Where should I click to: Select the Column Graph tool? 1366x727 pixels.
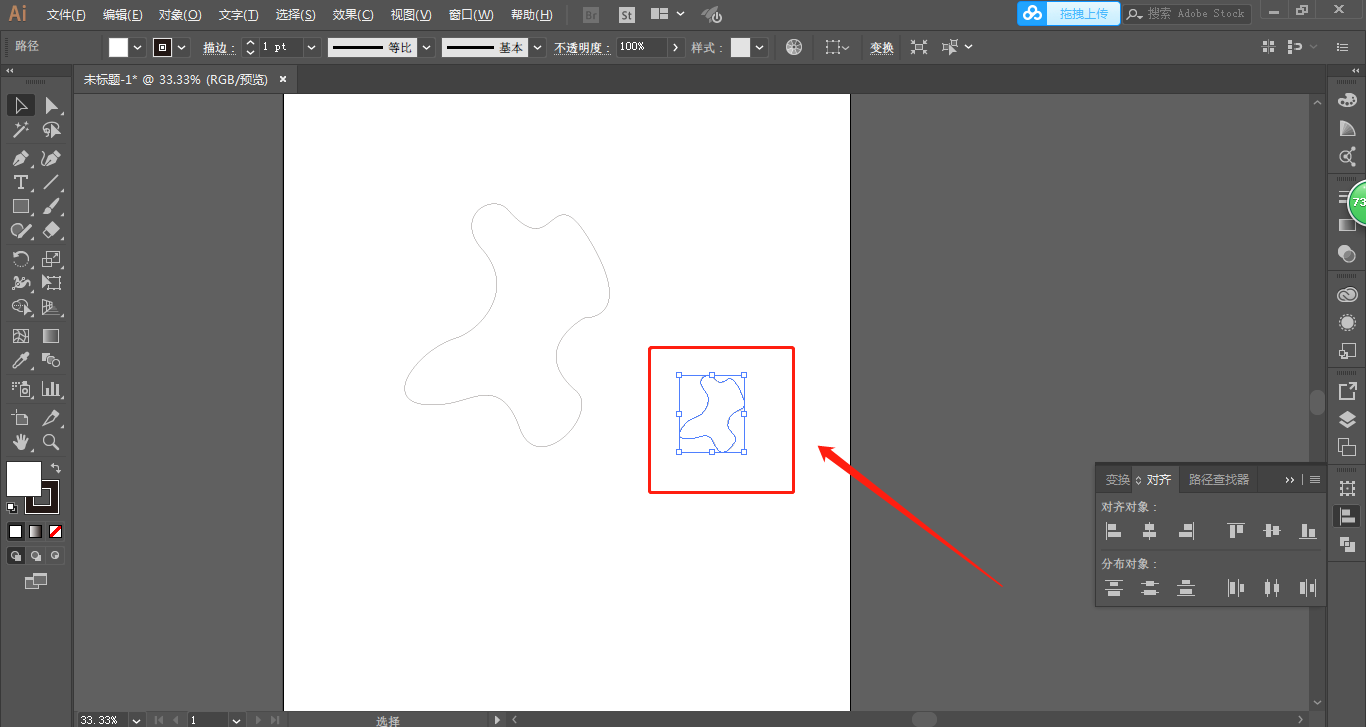click(x=52, y=388)
